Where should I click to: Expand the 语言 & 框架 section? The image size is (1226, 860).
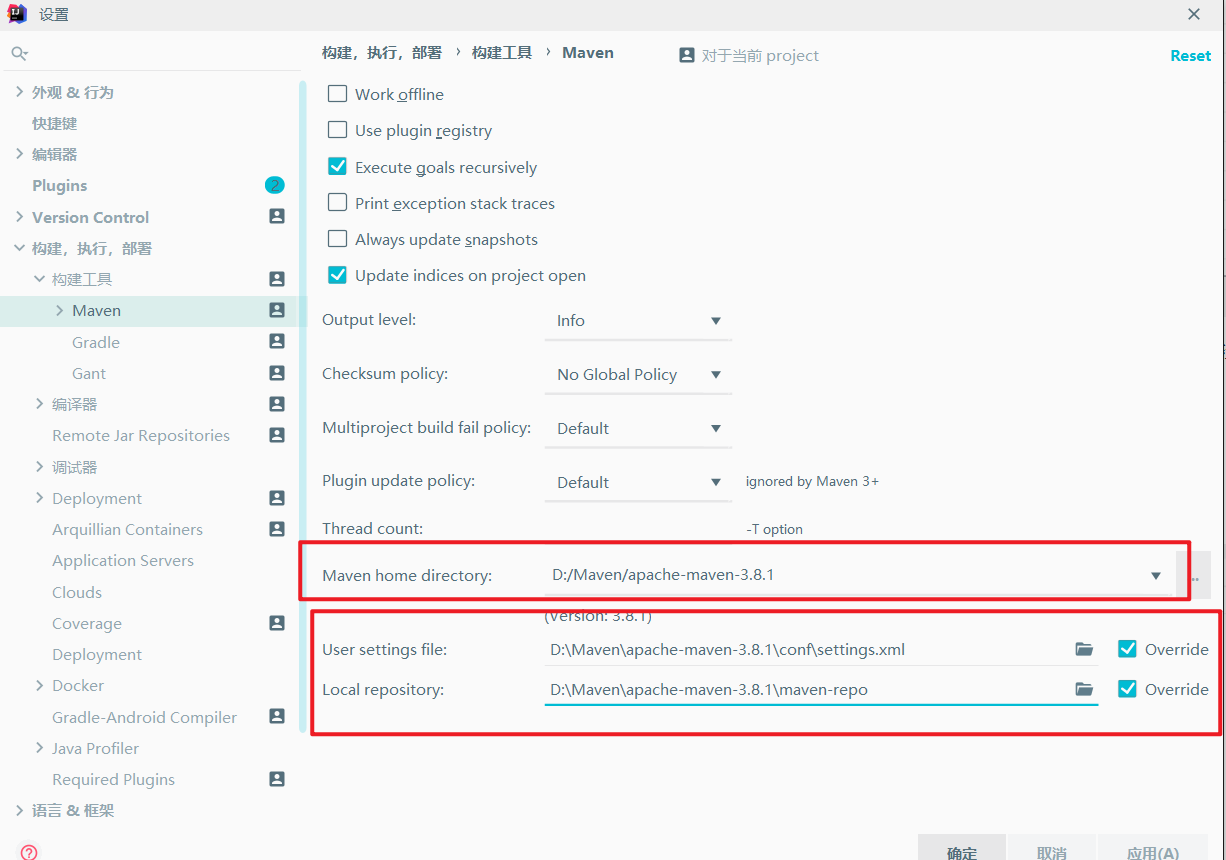(x=19, y=810)
